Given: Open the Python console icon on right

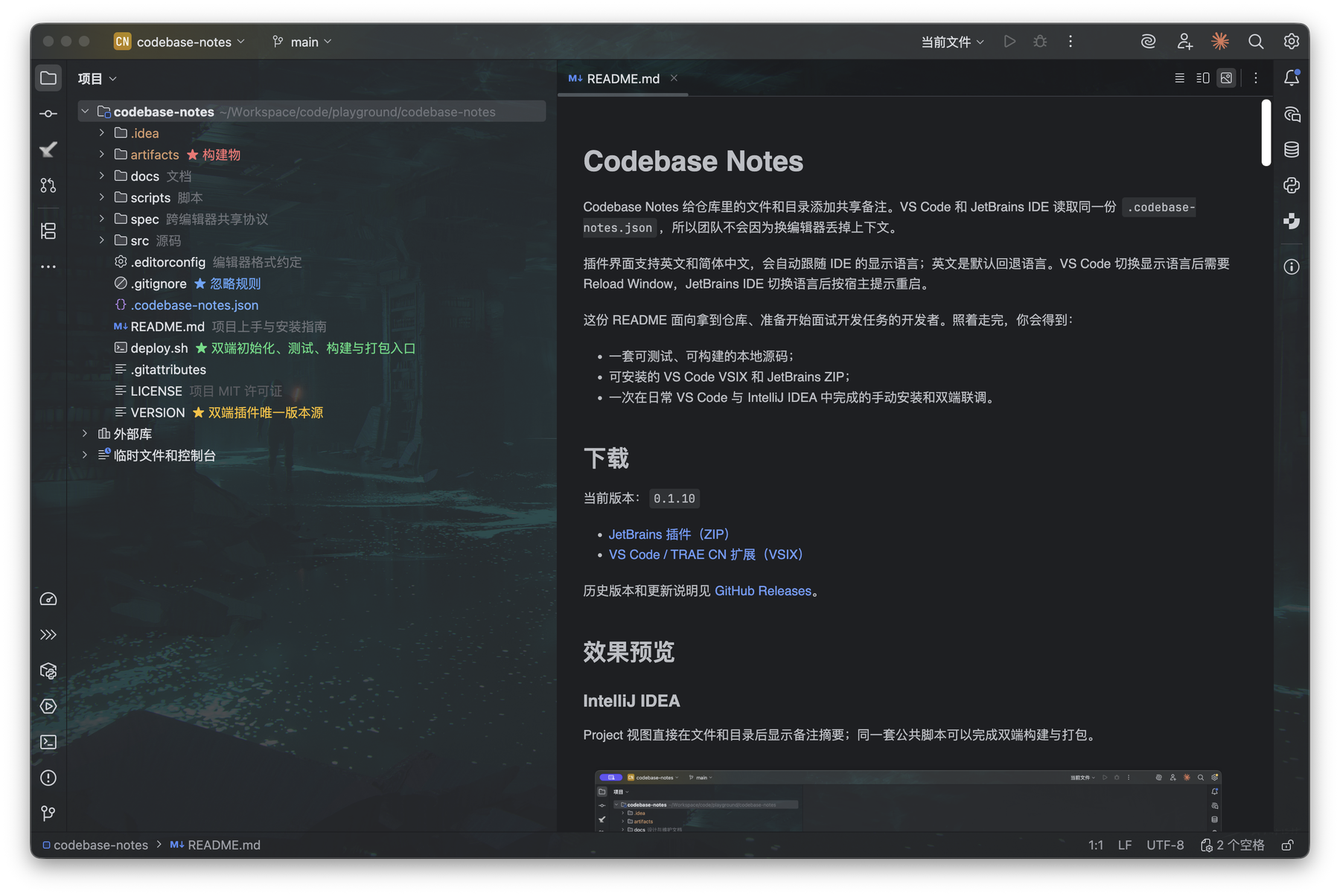Looking at the screenshot, I should pyautogui.click(x=1292, y=185).
